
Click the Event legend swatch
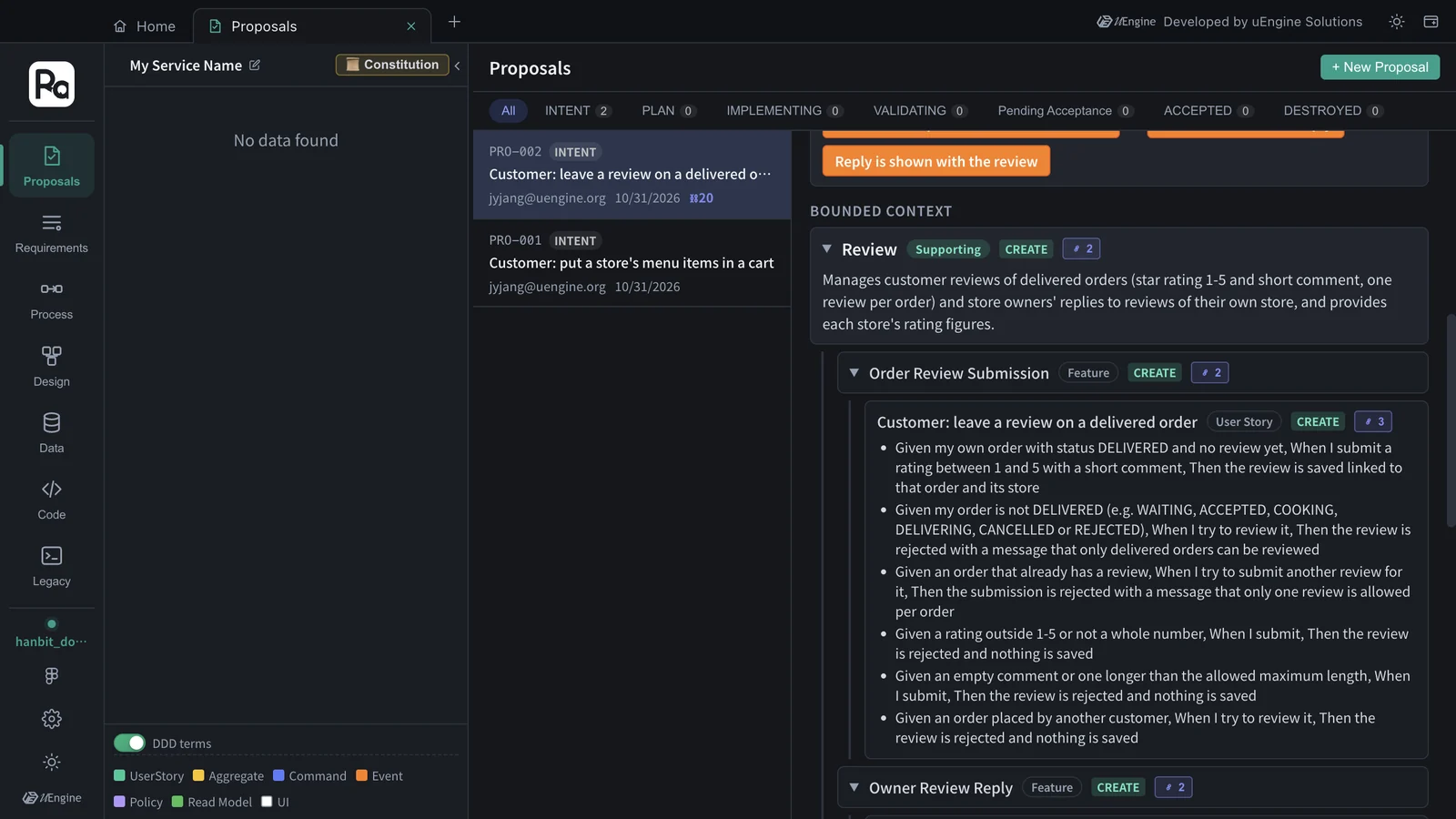[361, 775]
